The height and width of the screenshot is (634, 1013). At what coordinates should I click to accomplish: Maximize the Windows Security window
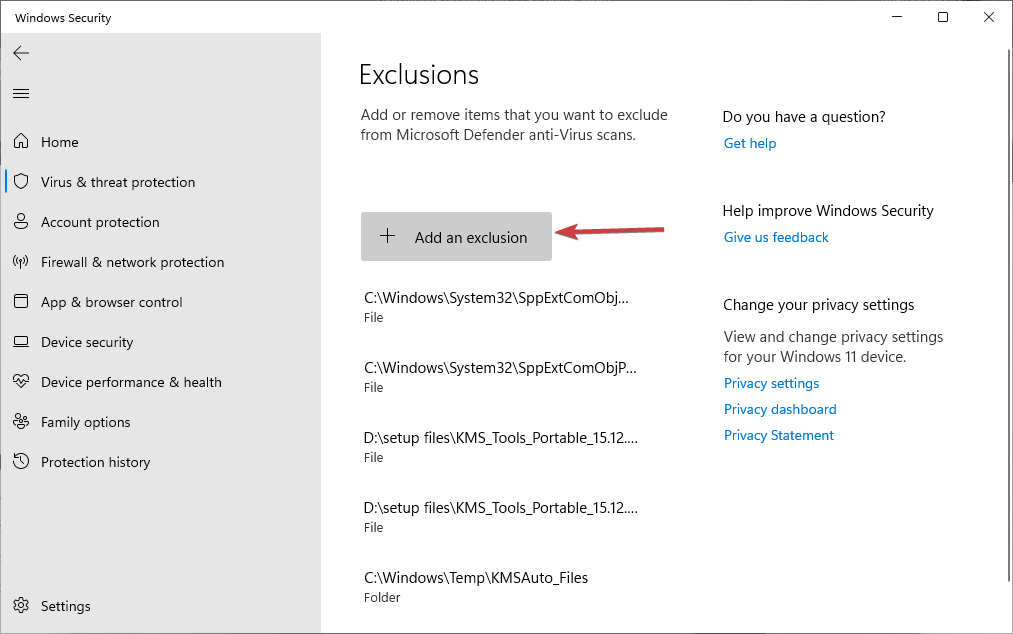tap(943, 17)
